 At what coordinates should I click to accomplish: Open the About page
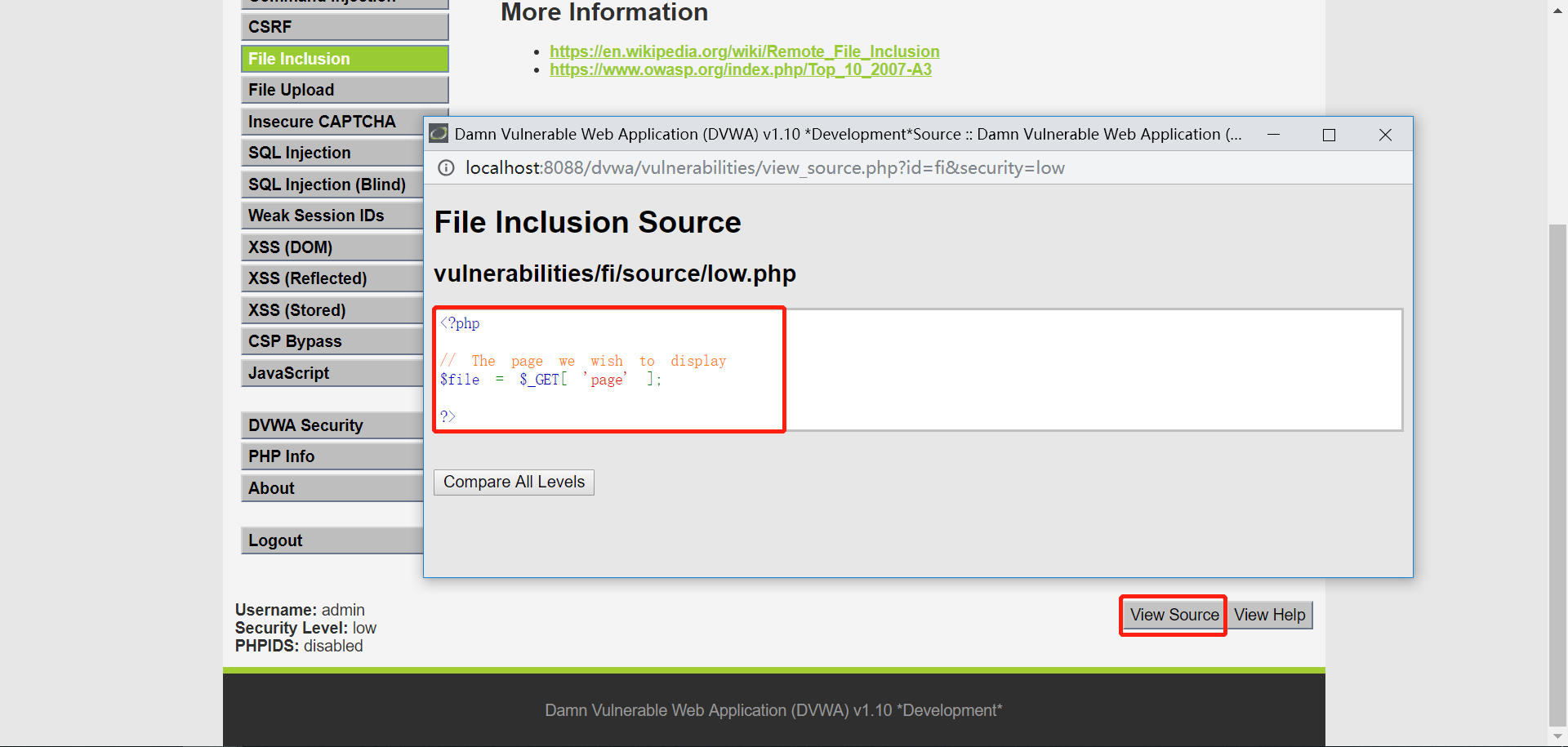click(332, 488)
